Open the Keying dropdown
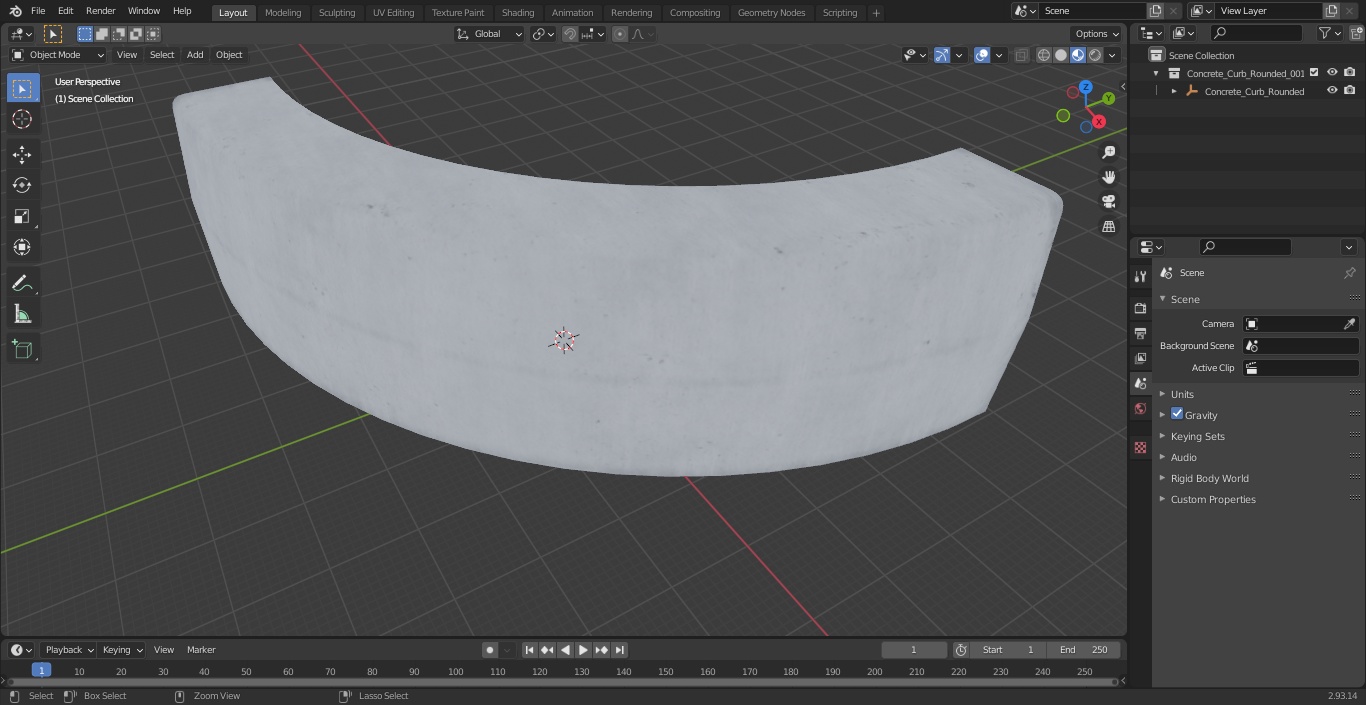 click(x=121, y=650)
